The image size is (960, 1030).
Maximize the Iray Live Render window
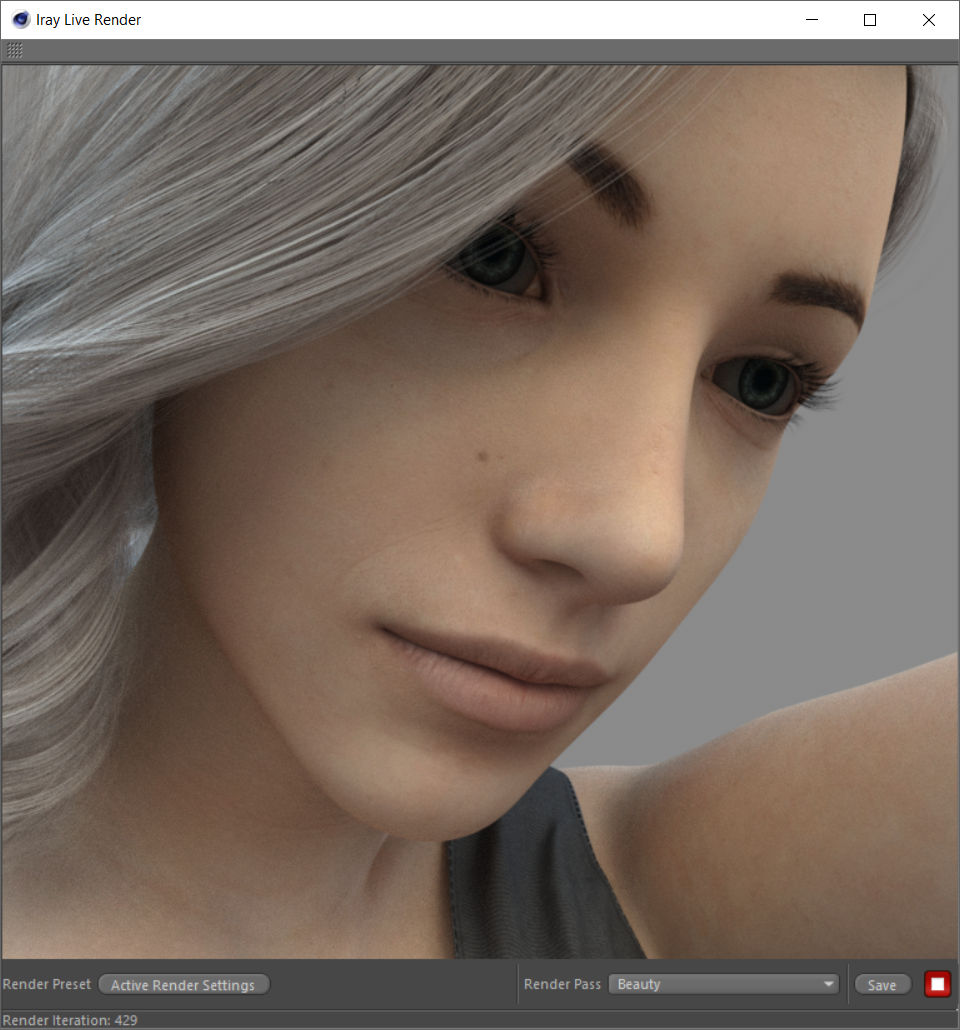pyautogui.click(x=870, y=20)
